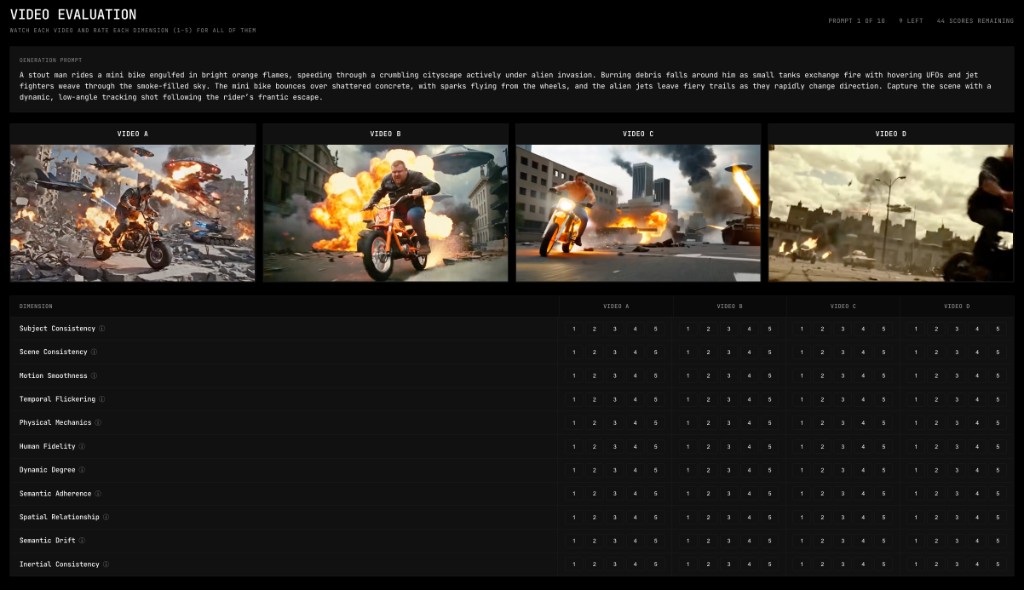Image resolution: width=1024 pixels, height=590 pixels.
Task: Select rating 2 for Video A Semantic Drift
Action: [x=596, y=540]
